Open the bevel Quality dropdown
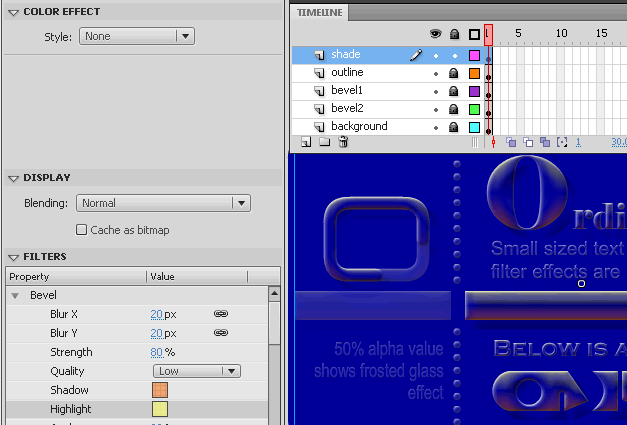627x425 pixels. [196, 371]
